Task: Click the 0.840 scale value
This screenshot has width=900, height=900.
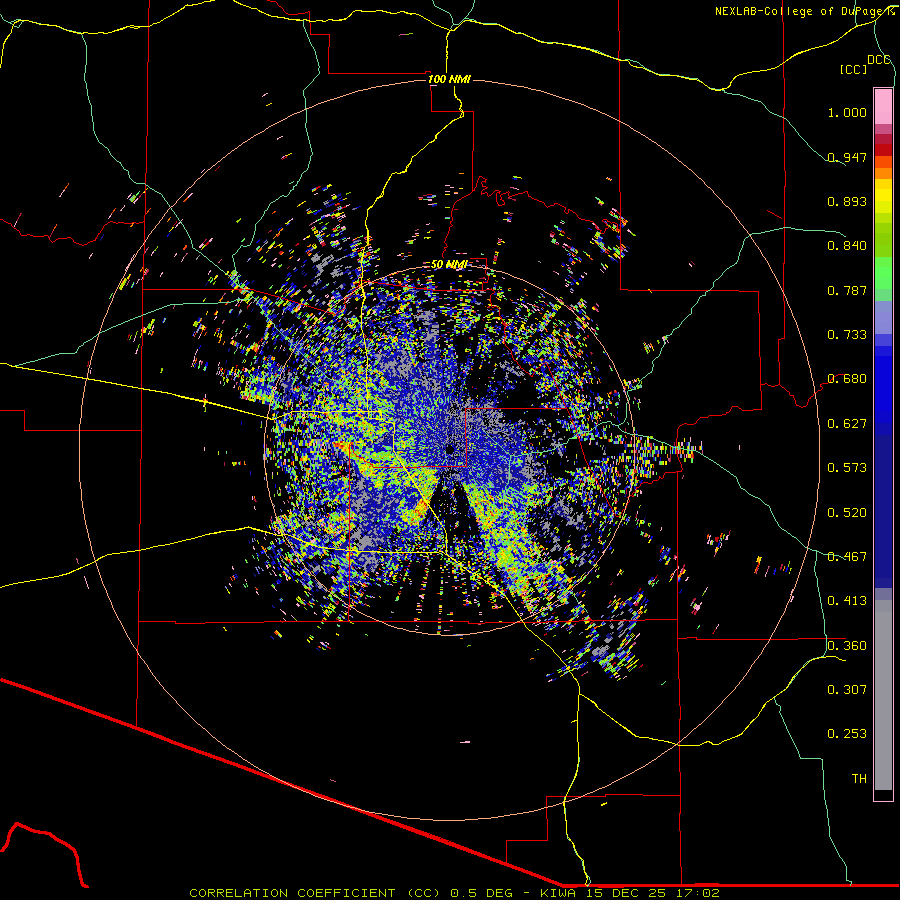Action: pyautogui.click(x=847, y=246)
